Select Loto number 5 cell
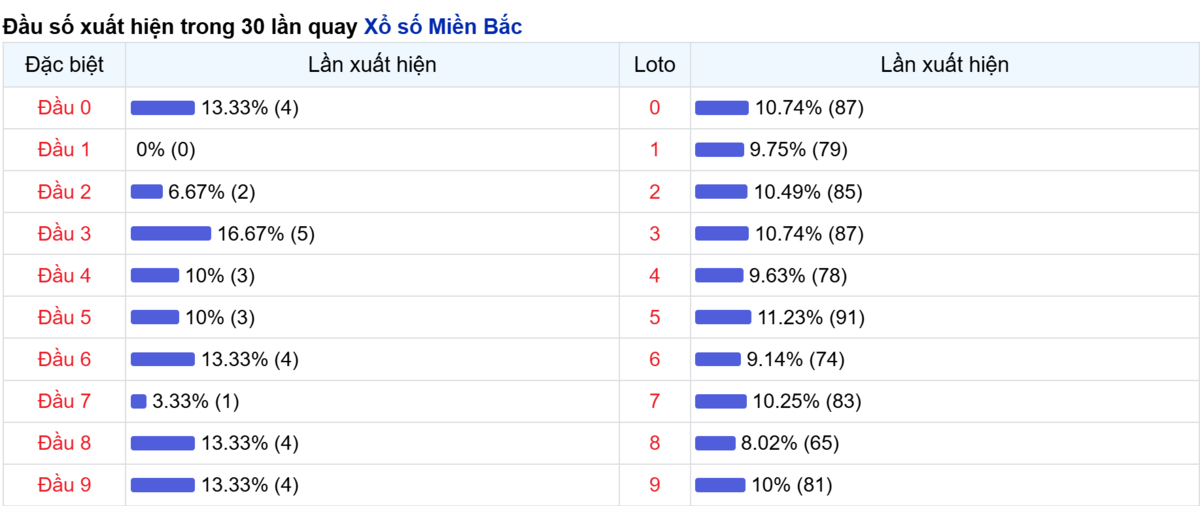Image resolution: width=1200 pixels, height=506 pixels. pyautogui.click(x=655, y=318)
